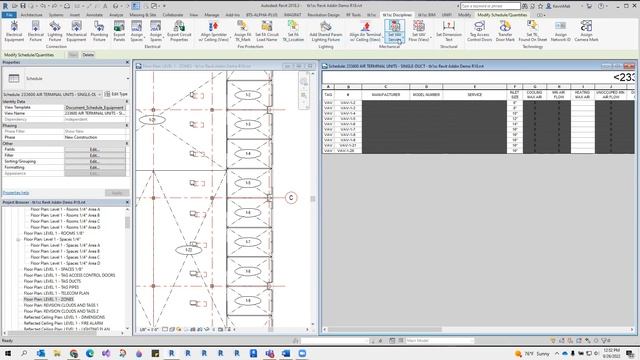Click the Assign Network ID tool
640x360 pixels.
tap(560, 31)
